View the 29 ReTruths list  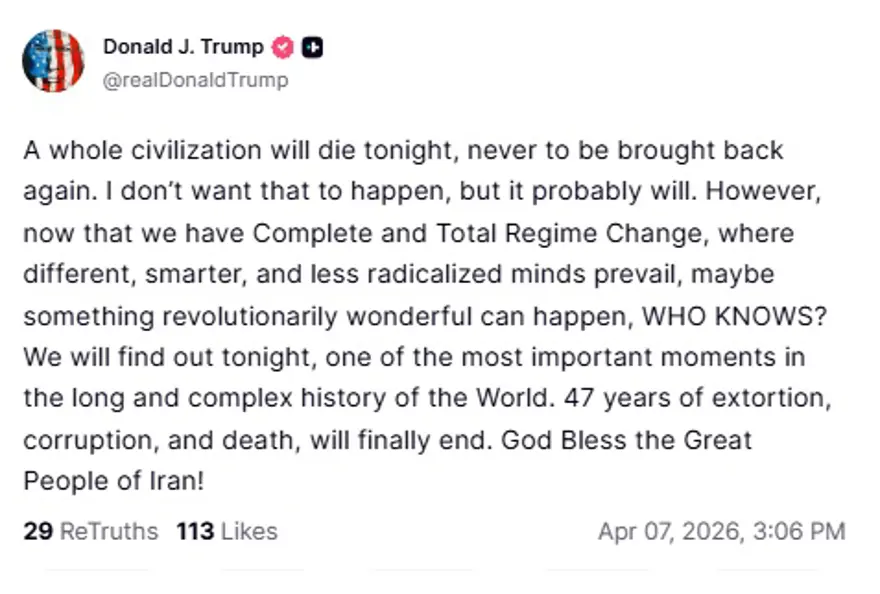[x=90, y=531]
